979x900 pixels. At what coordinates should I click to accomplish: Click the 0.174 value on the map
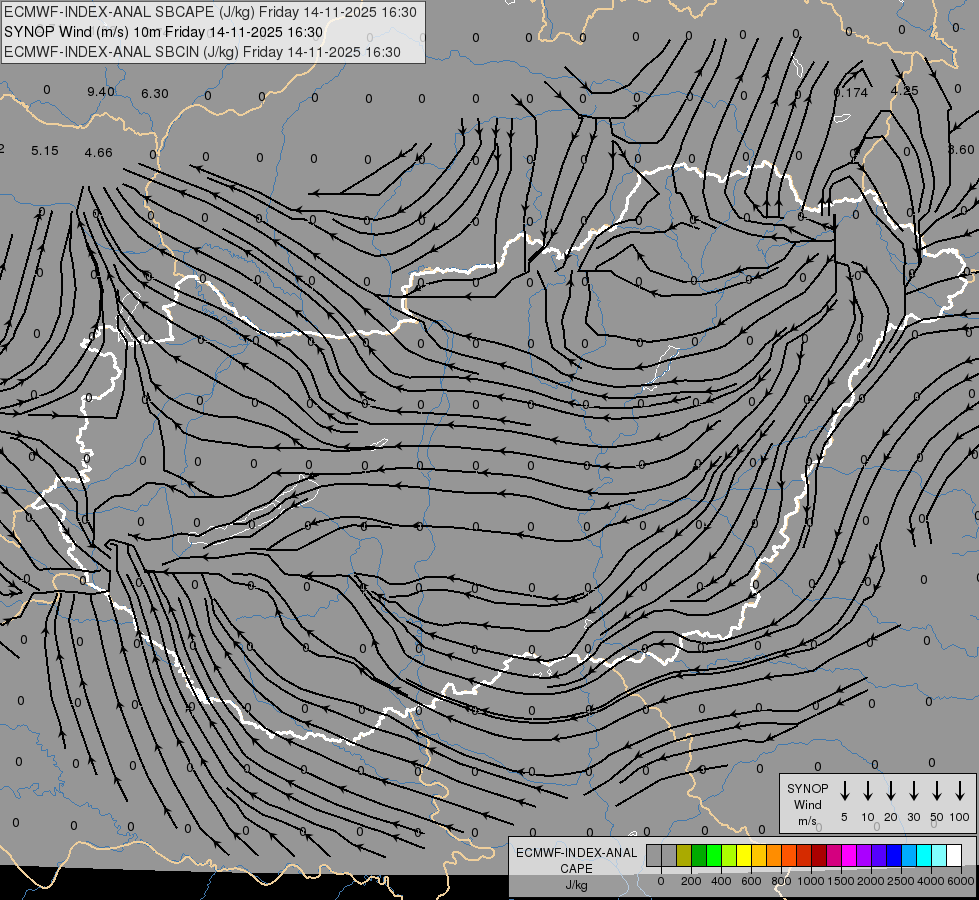pos(851,92)
